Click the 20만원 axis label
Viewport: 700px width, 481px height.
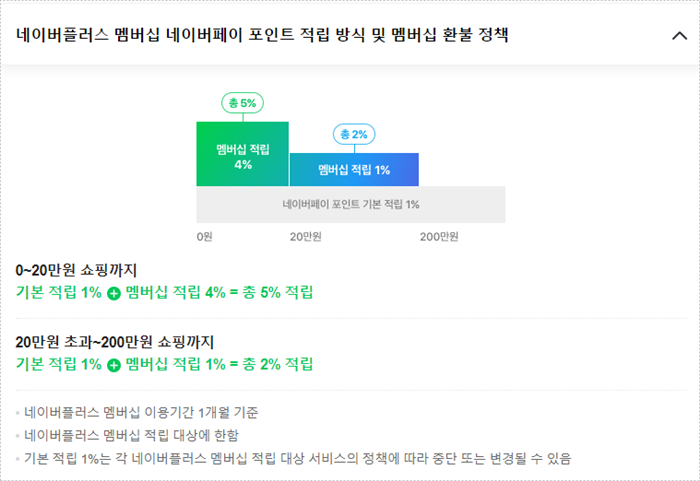306,237
